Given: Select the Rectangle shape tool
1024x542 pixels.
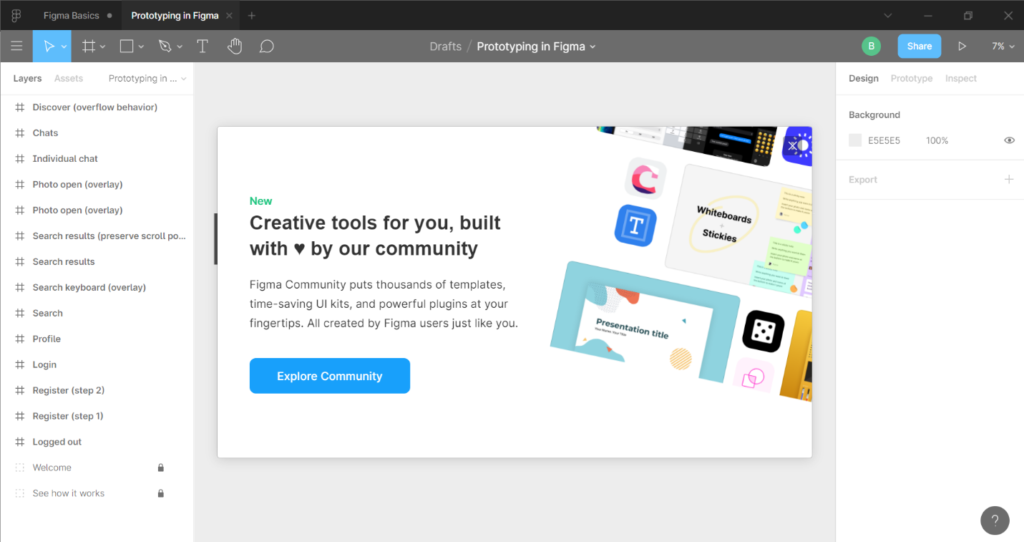Looking at the screenshot, I should (127, 46).
